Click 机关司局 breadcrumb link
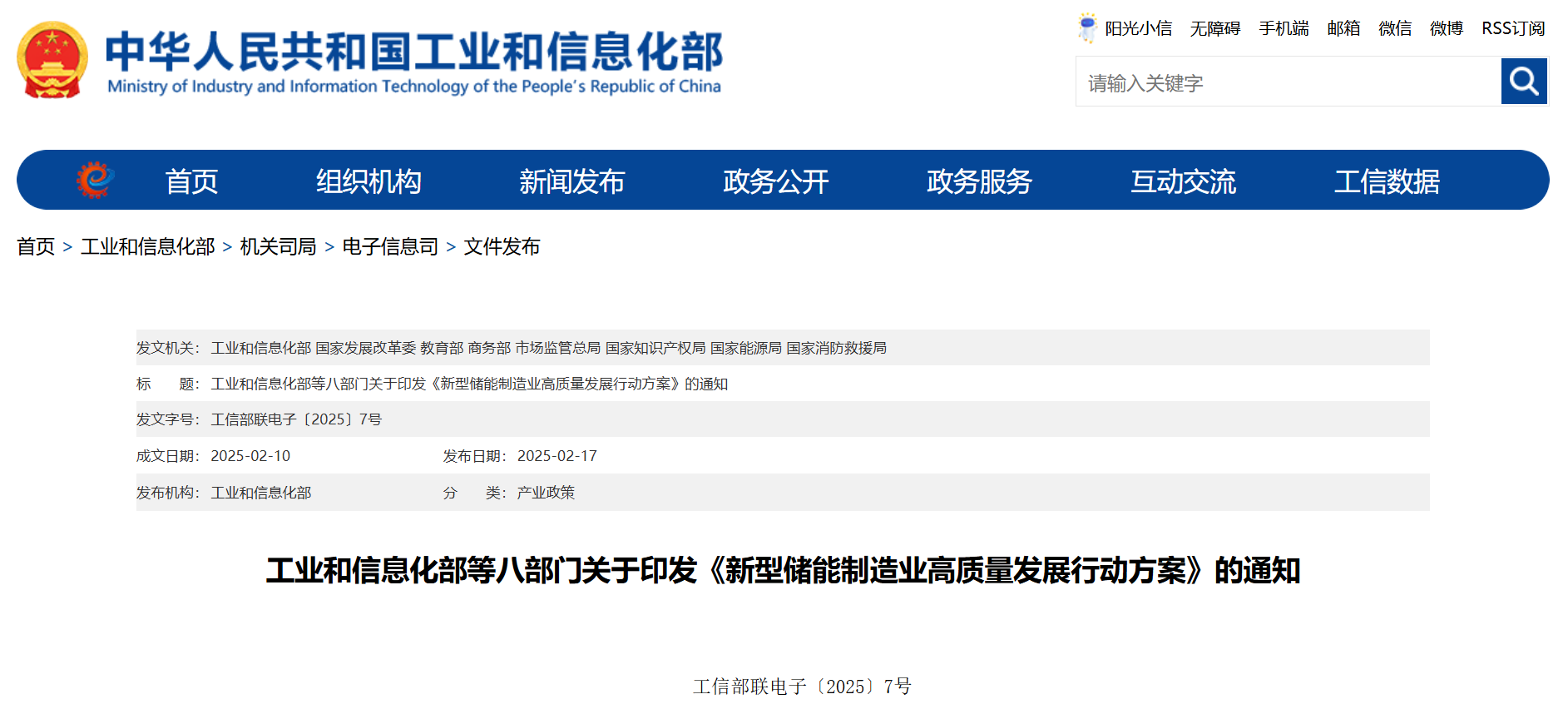This screenshot has width=1568, height=719. pyautogui.click(x=278, y=247)
